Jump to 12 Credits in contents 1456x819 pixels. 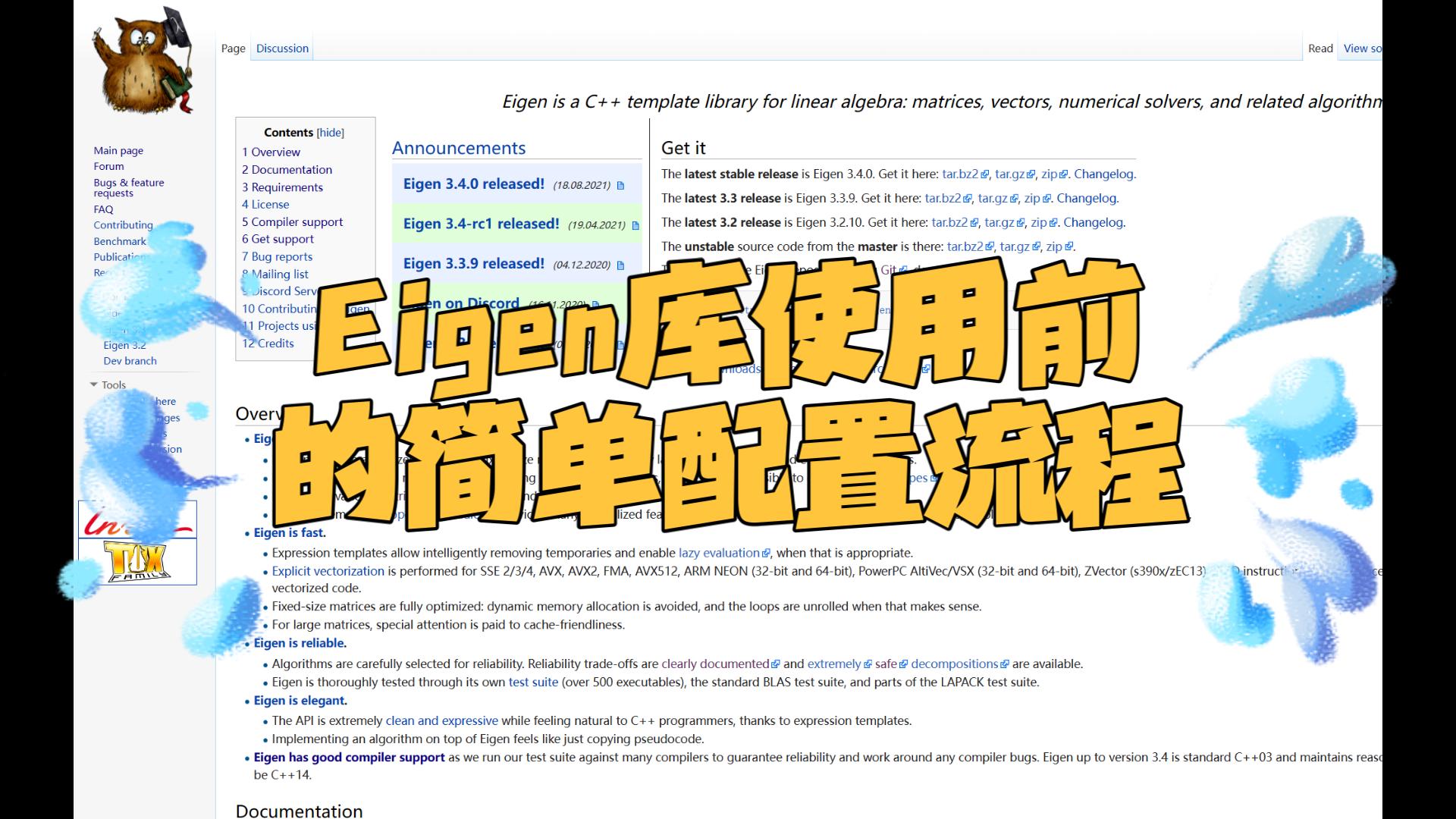tap(268, 344)
